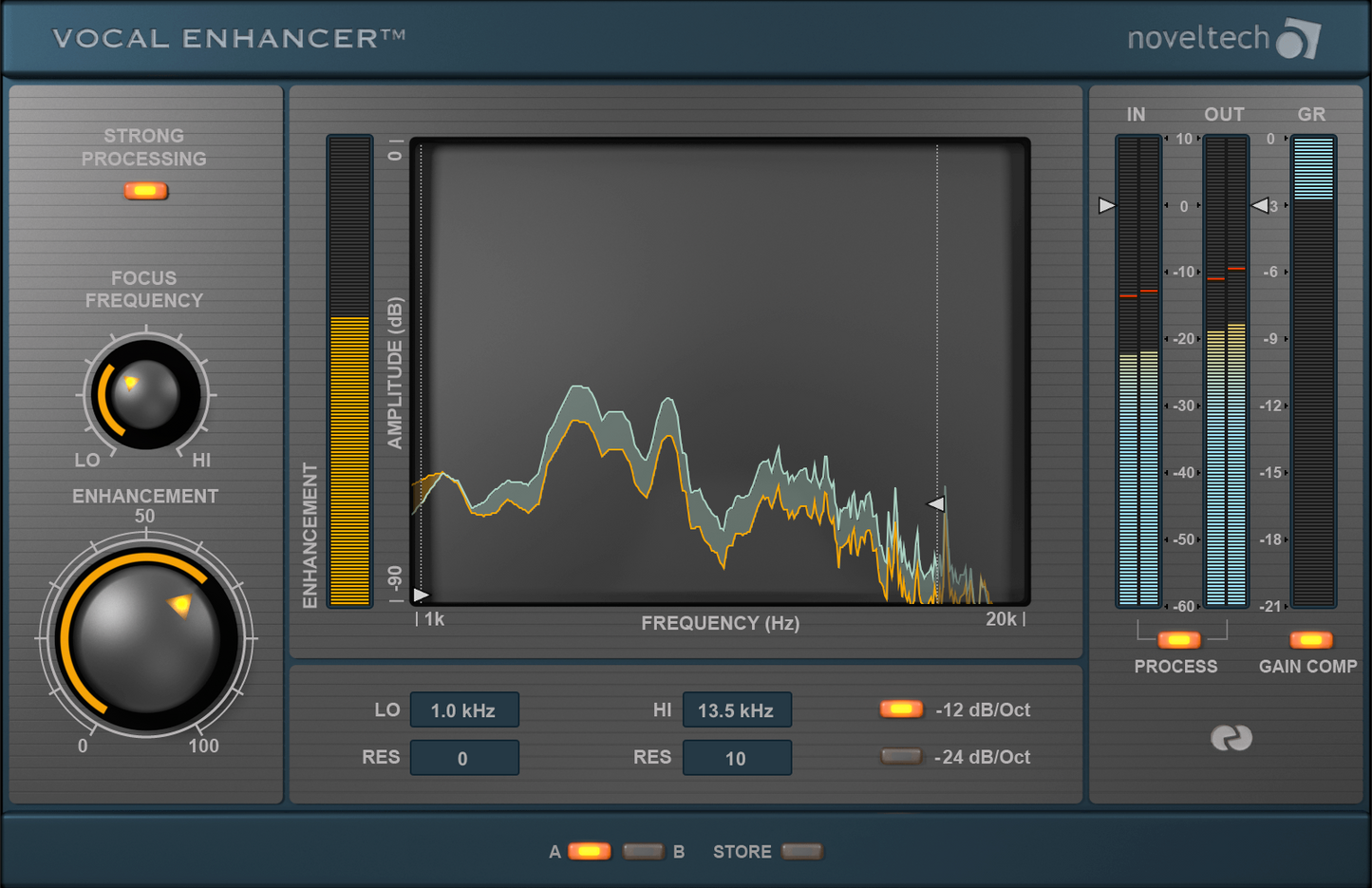Viewport: 1372px width, 888px height.
Task: Click the input level arrow marker
Action: (1106, 204)
